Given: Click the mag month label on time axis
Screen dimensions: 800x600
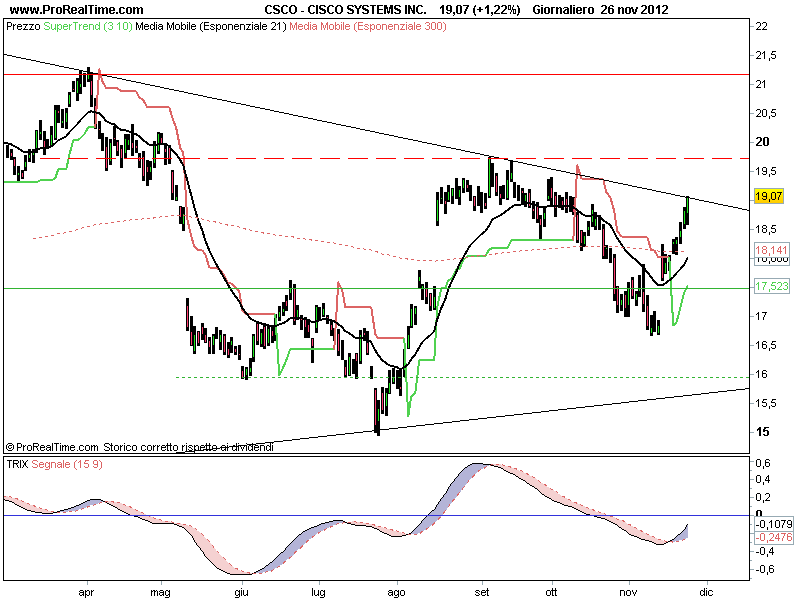Looking at the screenshot, I should click(160, 592).
